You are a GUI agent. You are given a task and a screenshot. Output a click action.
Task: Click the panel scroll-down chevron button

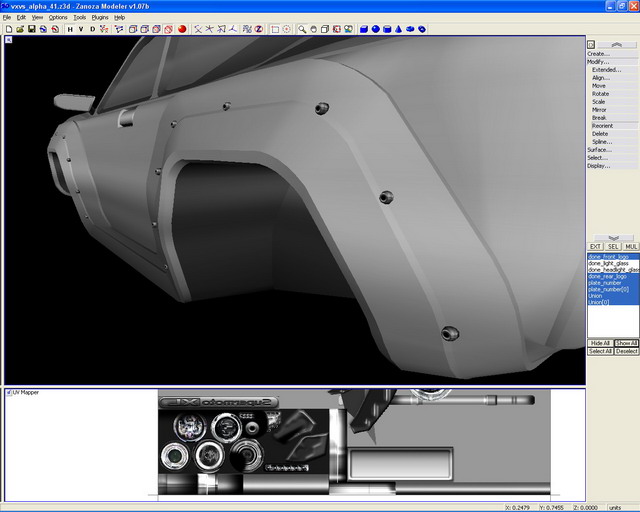coord(613,238)
